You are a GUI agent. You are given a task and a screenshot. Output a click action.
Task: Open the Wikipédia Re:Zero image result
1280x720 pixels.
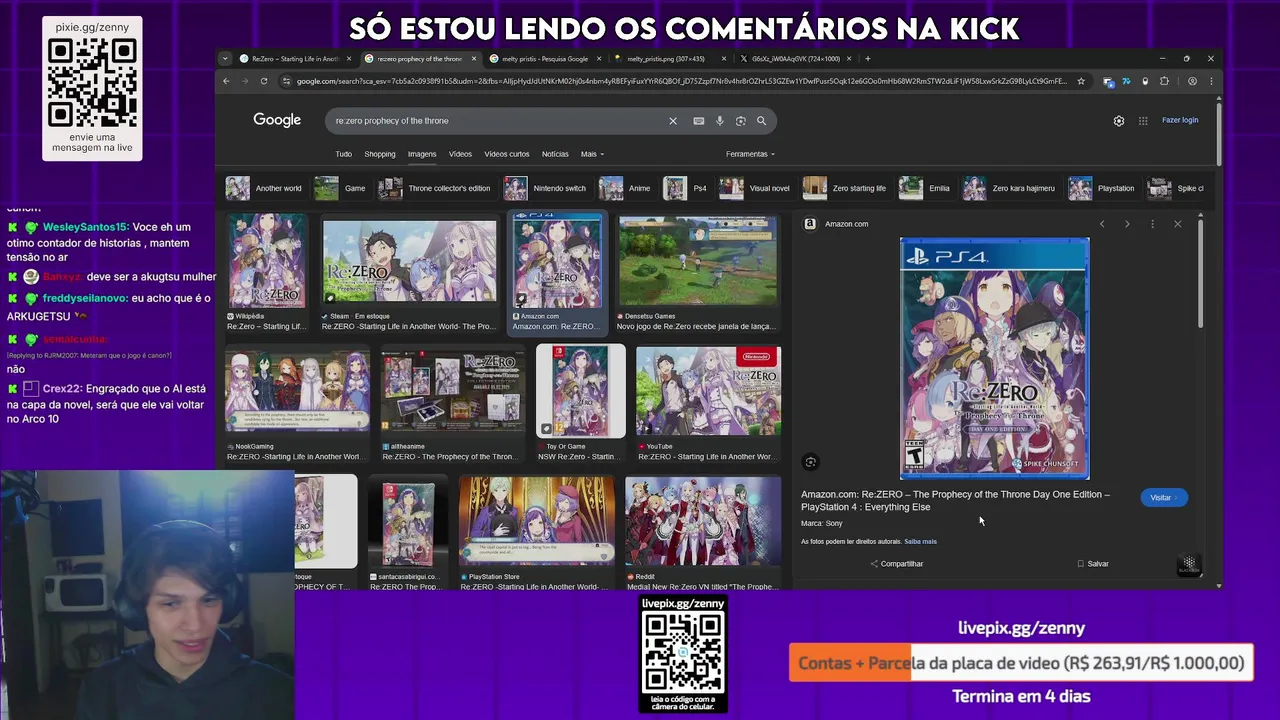(266, 272)
